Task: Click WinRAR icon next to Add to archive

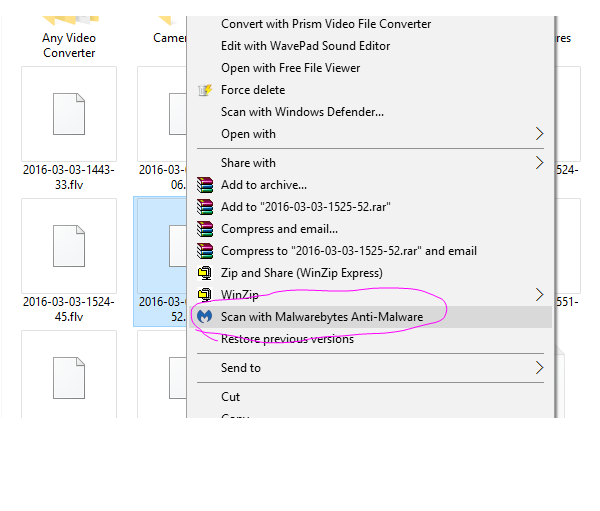Action: (205, 185)
